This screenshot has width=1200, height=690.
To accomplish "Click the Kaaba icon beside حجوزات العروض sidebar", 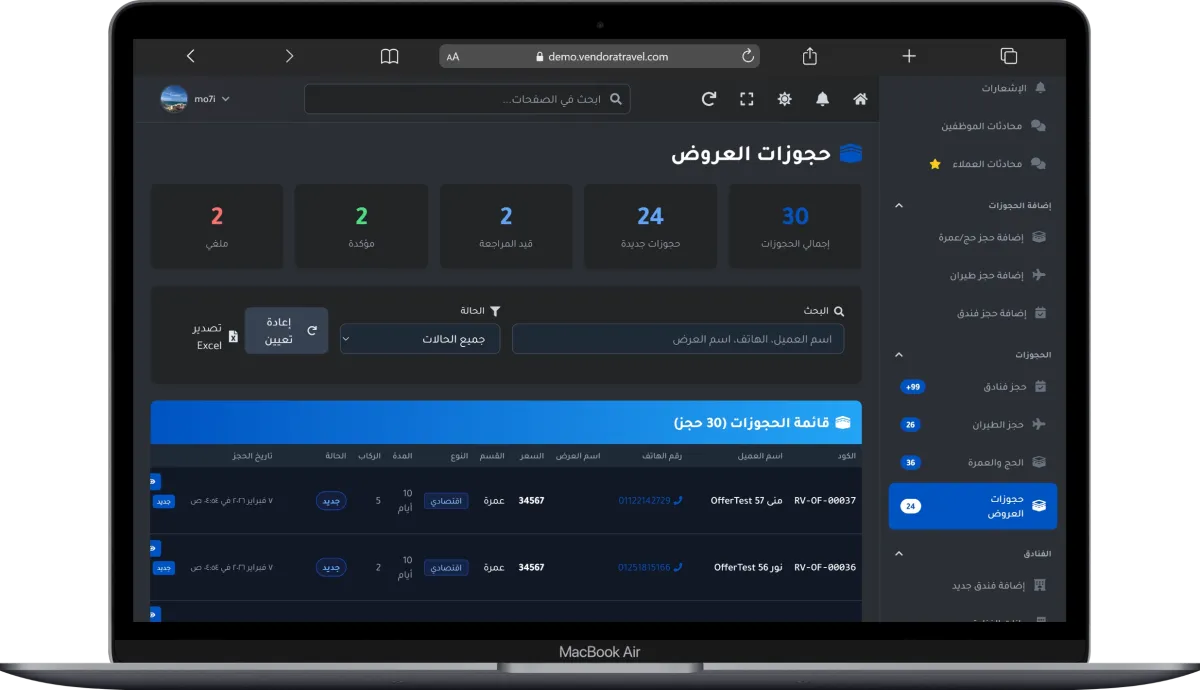I will 1040,506.
